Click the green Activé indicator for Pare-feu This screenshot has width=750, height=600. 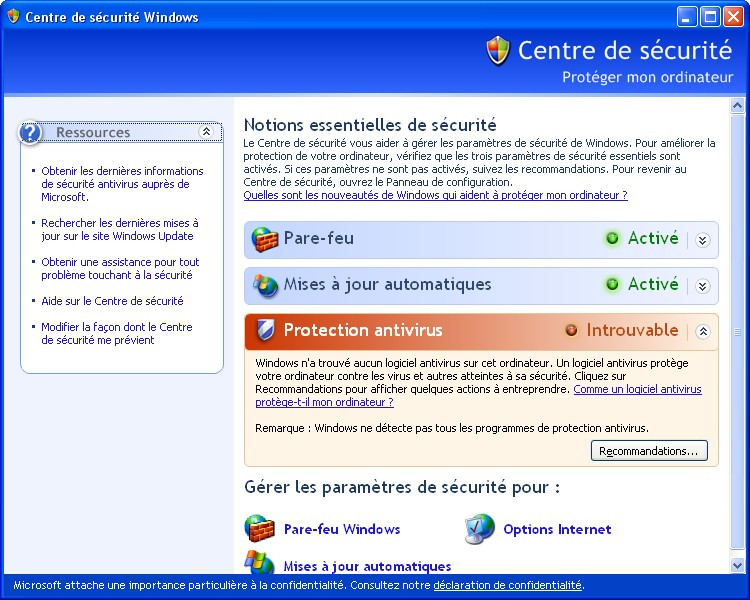pyautogui.click(x=612, y=238)
